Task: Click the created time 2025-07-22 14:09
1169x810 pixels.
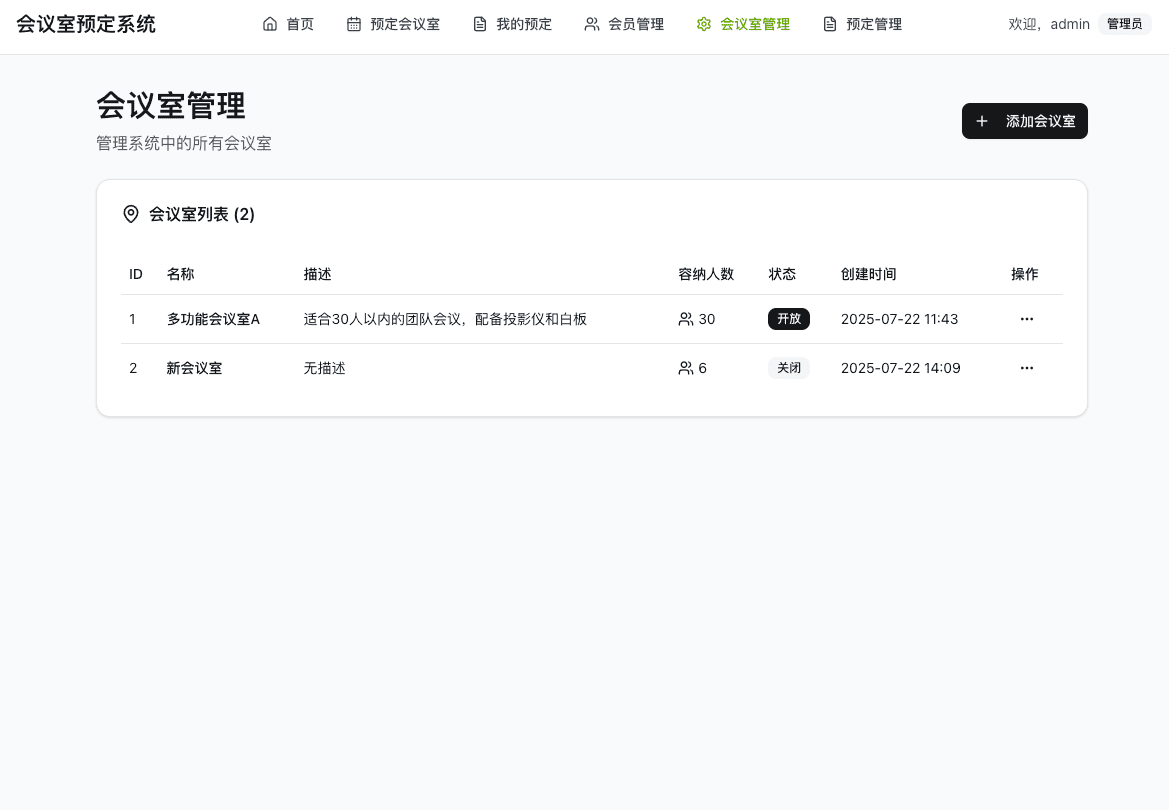Action: click(901, 368)
